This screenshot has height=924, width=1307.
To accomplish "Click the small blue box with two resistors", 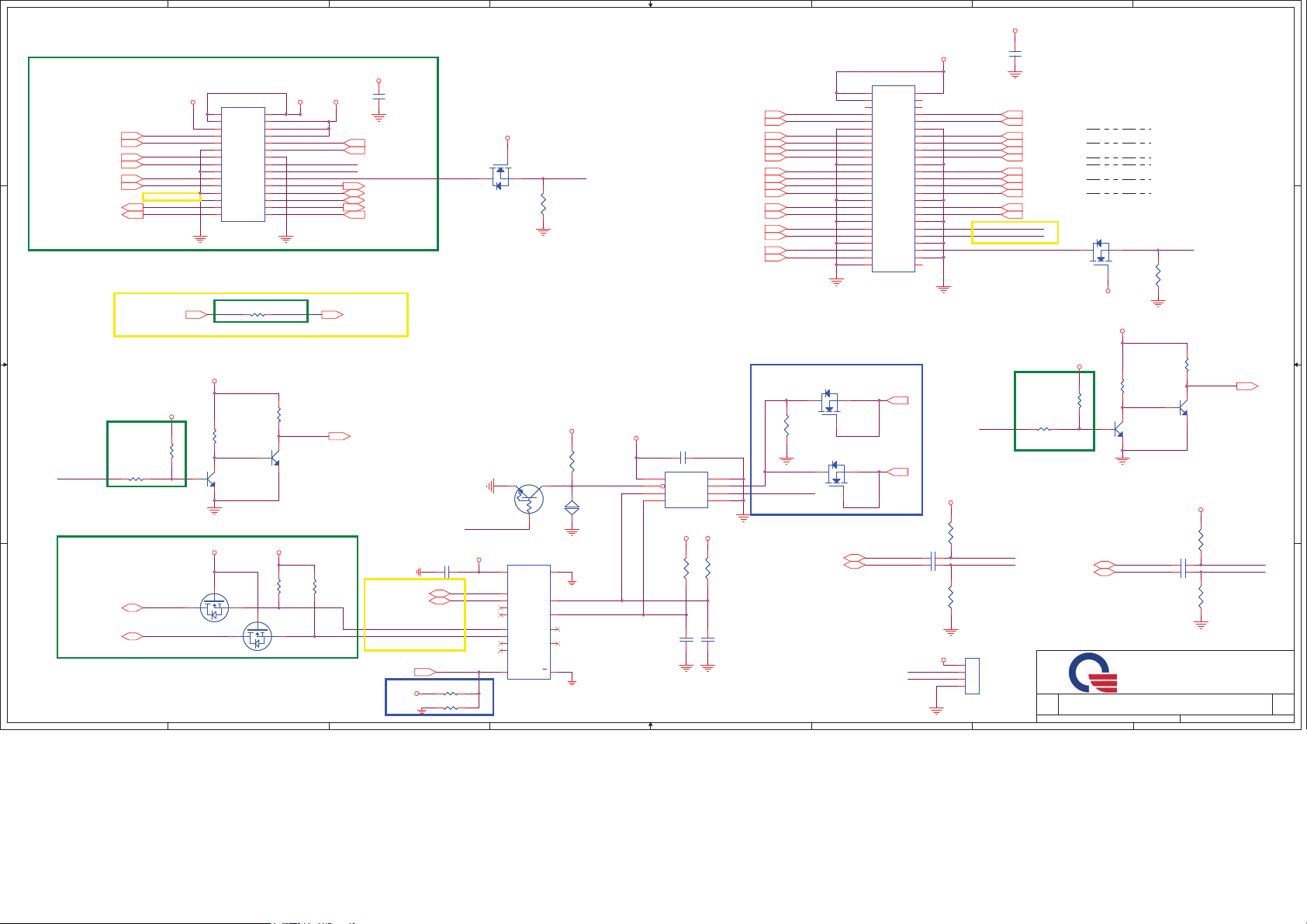I will 439,697.
